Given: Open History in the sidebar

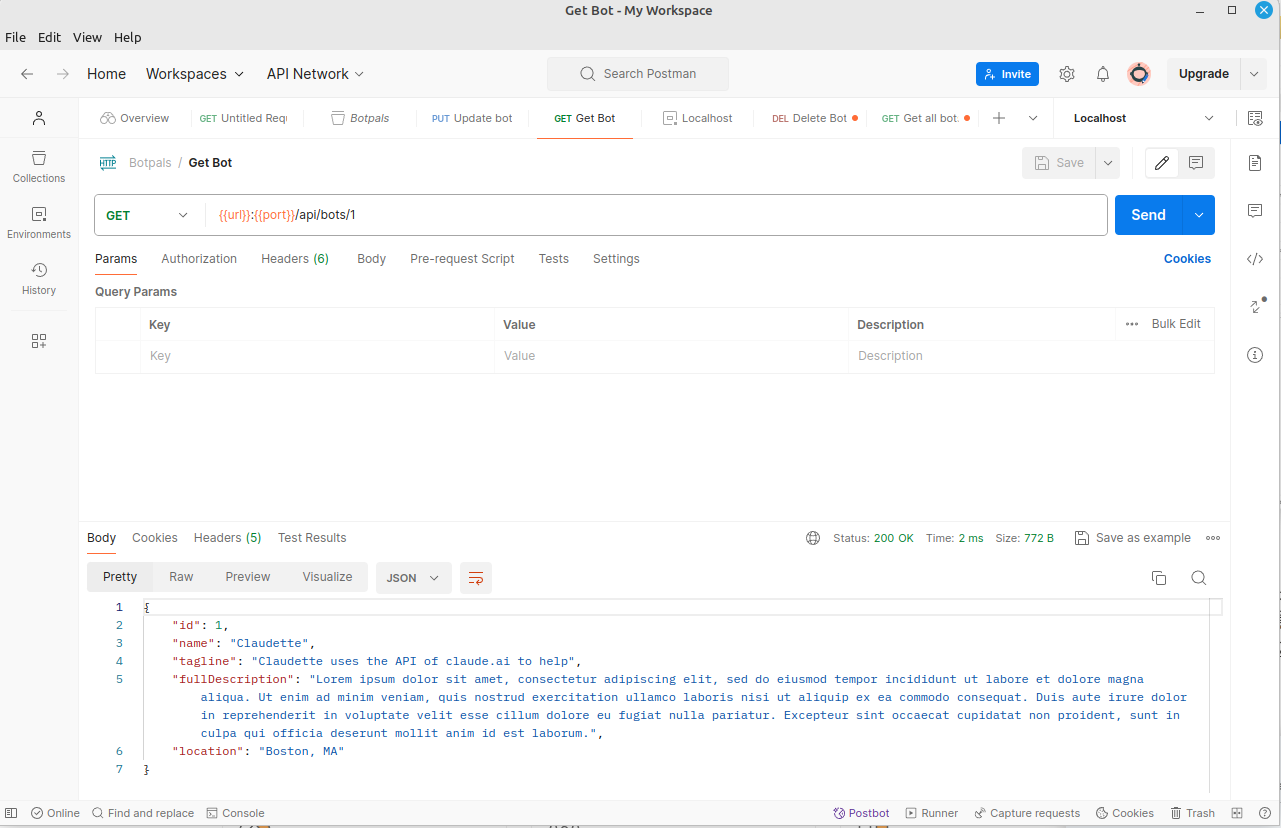Looking at the screenshot, I should (x=39, y=279).
